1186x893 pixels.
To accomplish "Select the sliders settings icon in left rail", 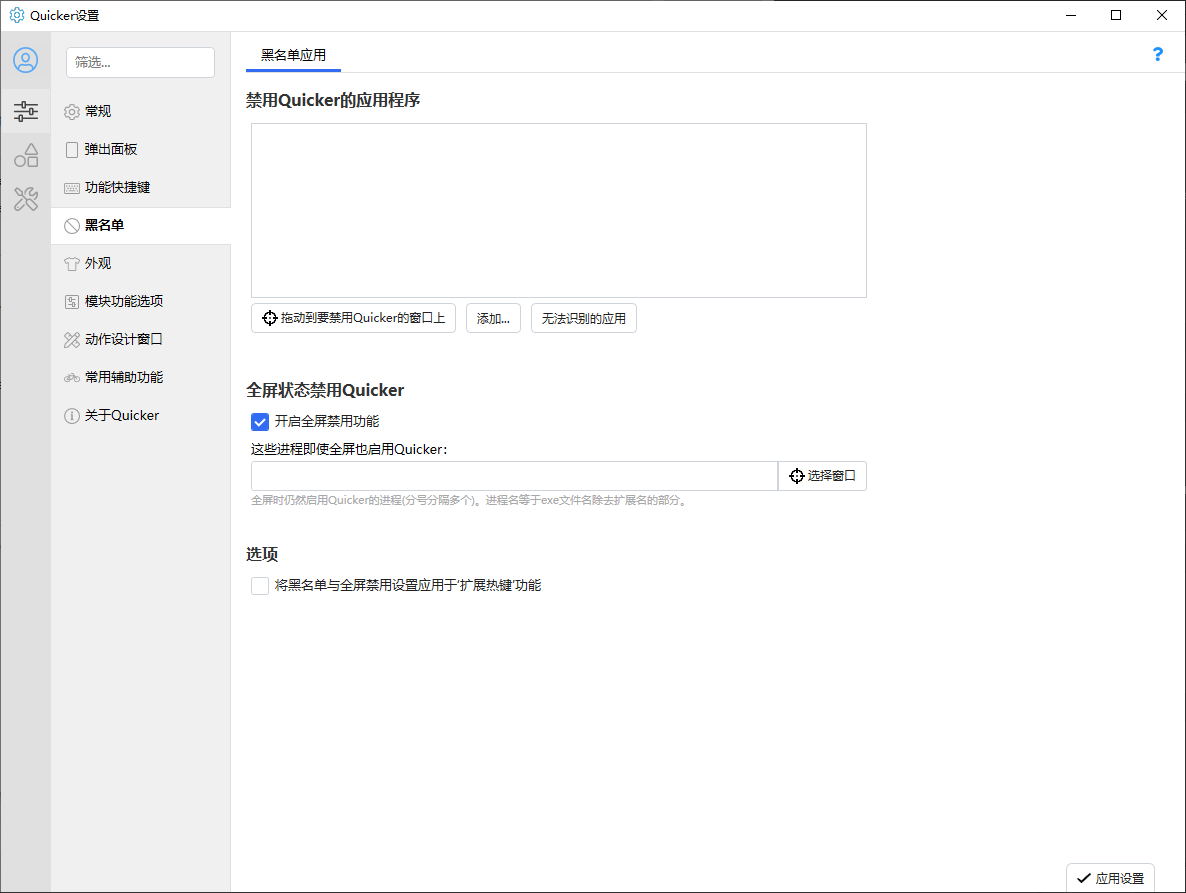I will [x=26, y=111].
